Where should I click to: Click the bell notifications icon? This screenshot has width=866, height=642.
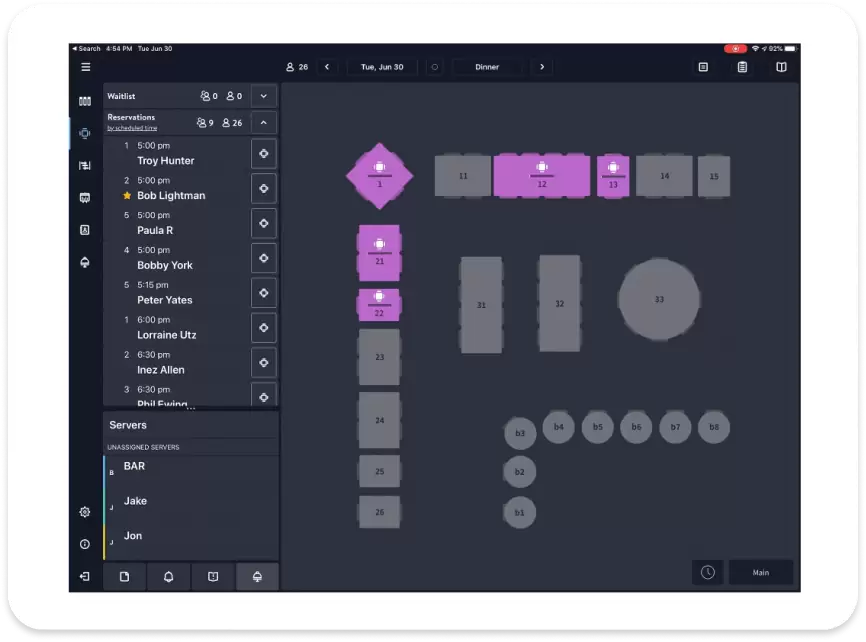click(168, 577)
